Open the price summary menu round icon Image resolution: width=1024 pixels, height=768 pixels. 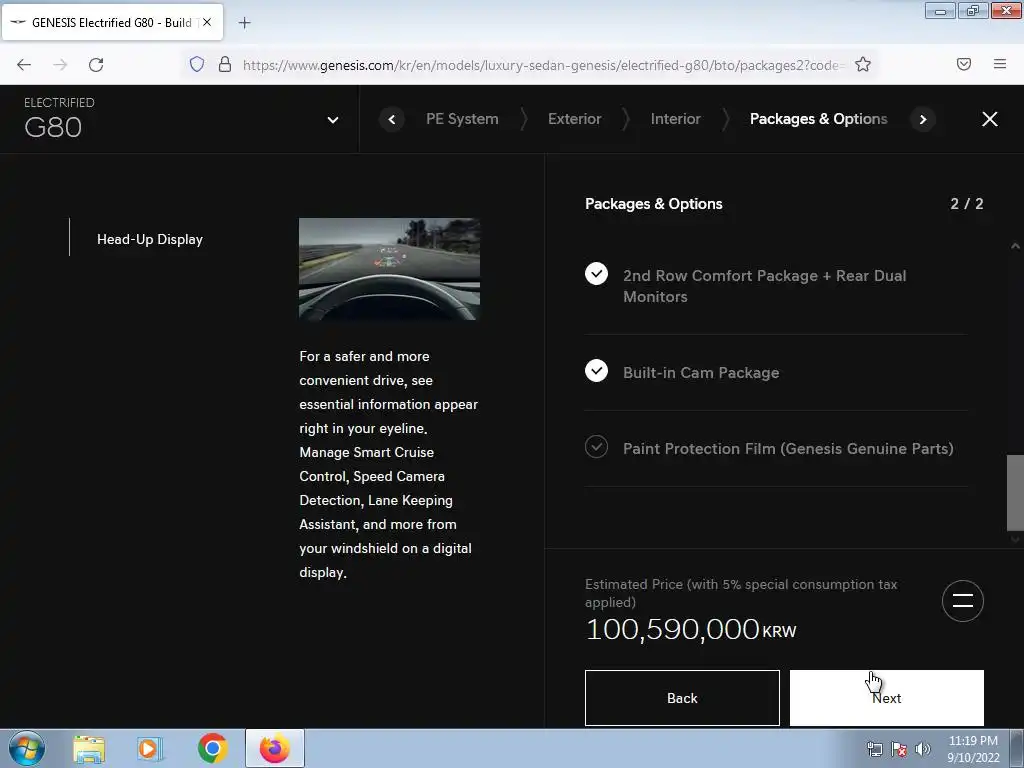(963, 601)
